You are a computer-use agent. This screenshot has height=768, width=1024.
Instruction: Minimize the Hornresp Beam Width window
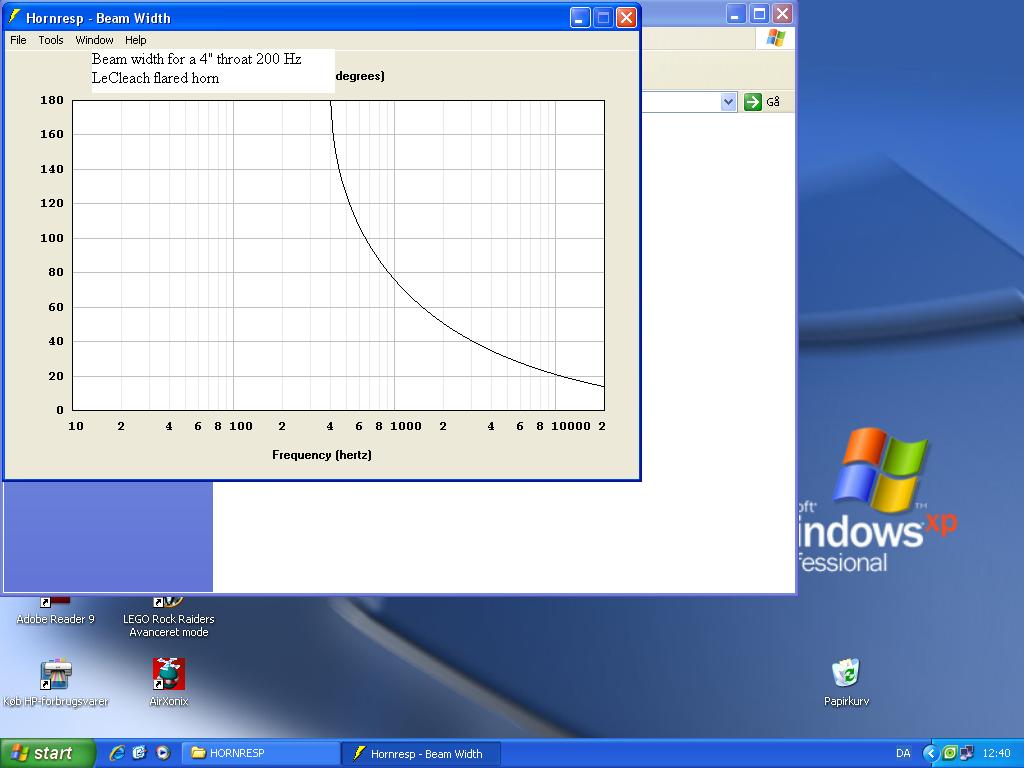click(x=580, y=18)
